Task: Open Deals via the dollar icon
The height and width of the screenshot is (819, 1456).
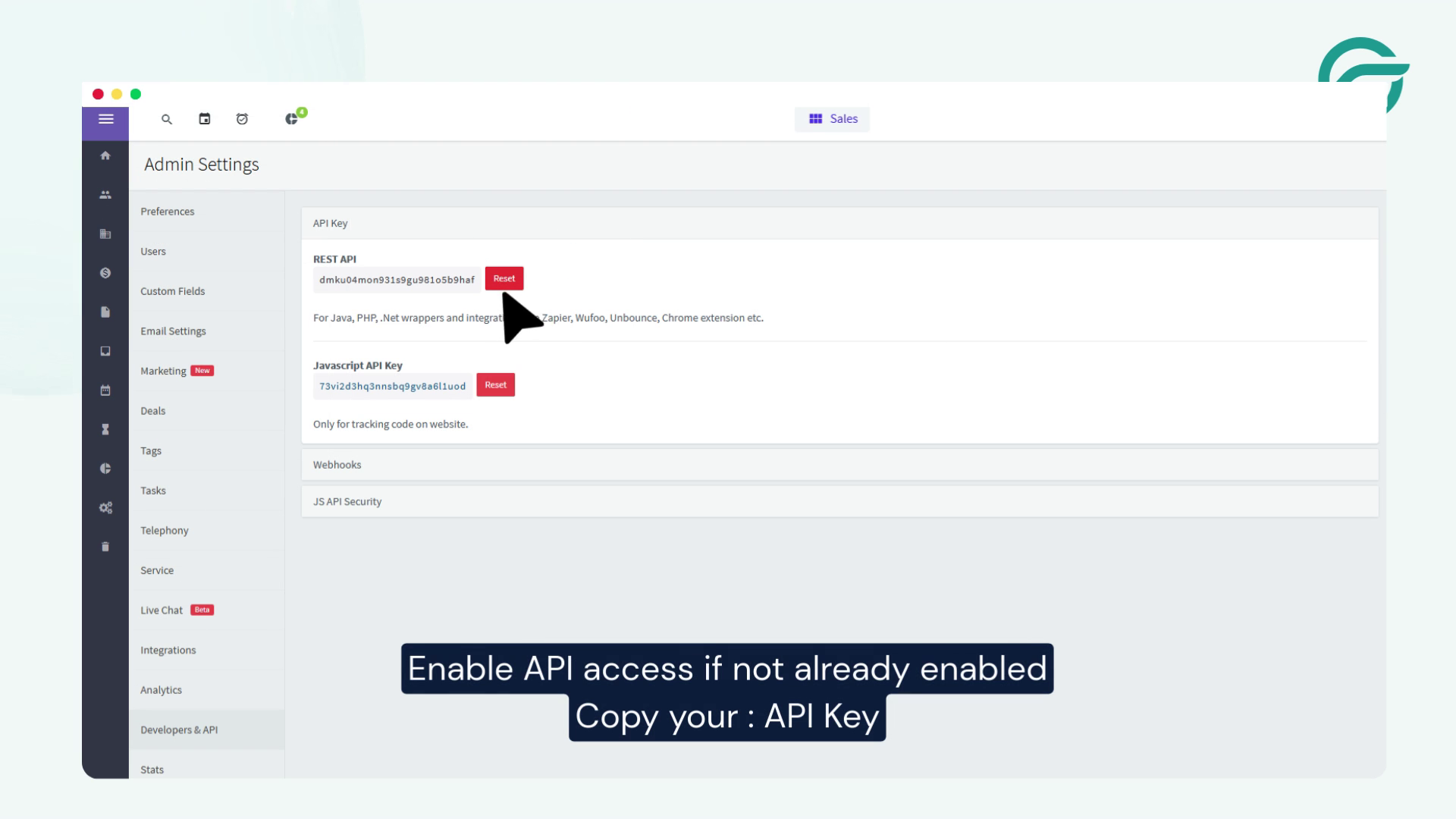Action: click(x=105, y=272)
